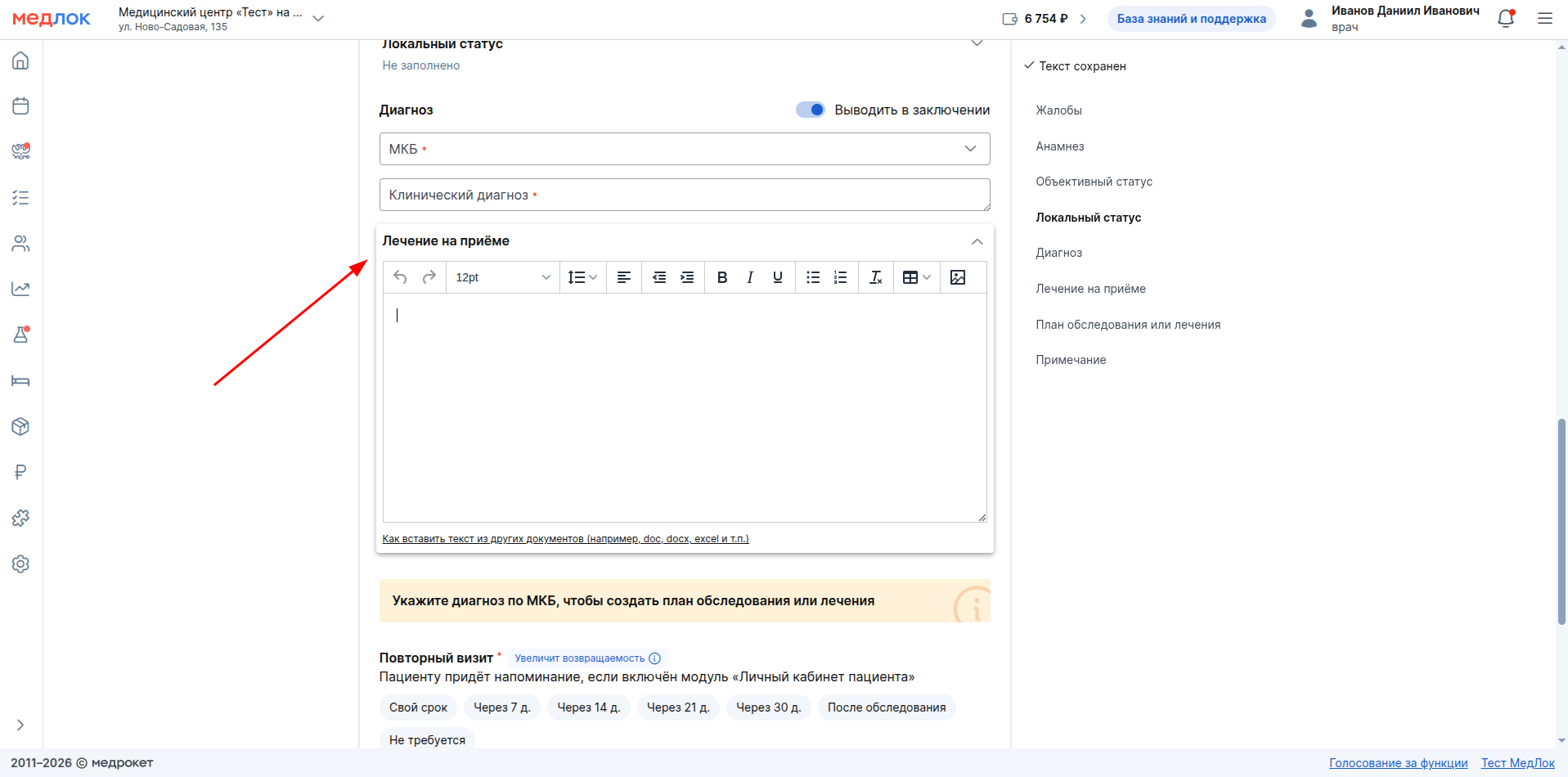This screenshot has height=777, width=1568.
Task: Jump to 'Жалобы' in section navigation
Action: (1058, 110)
